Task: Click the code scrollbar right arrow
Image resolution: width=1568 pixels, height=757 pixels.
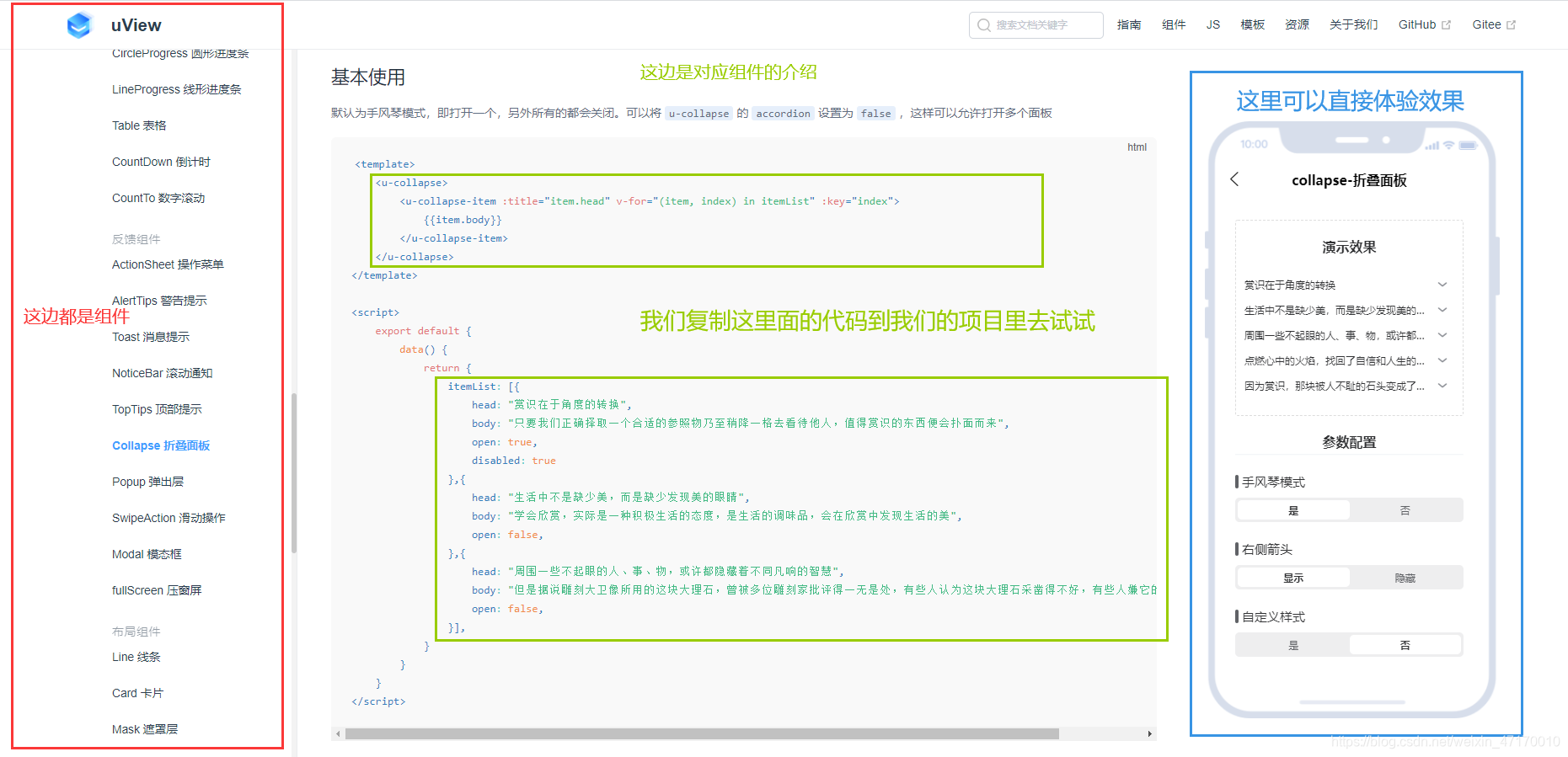Action: [1150, 733]
